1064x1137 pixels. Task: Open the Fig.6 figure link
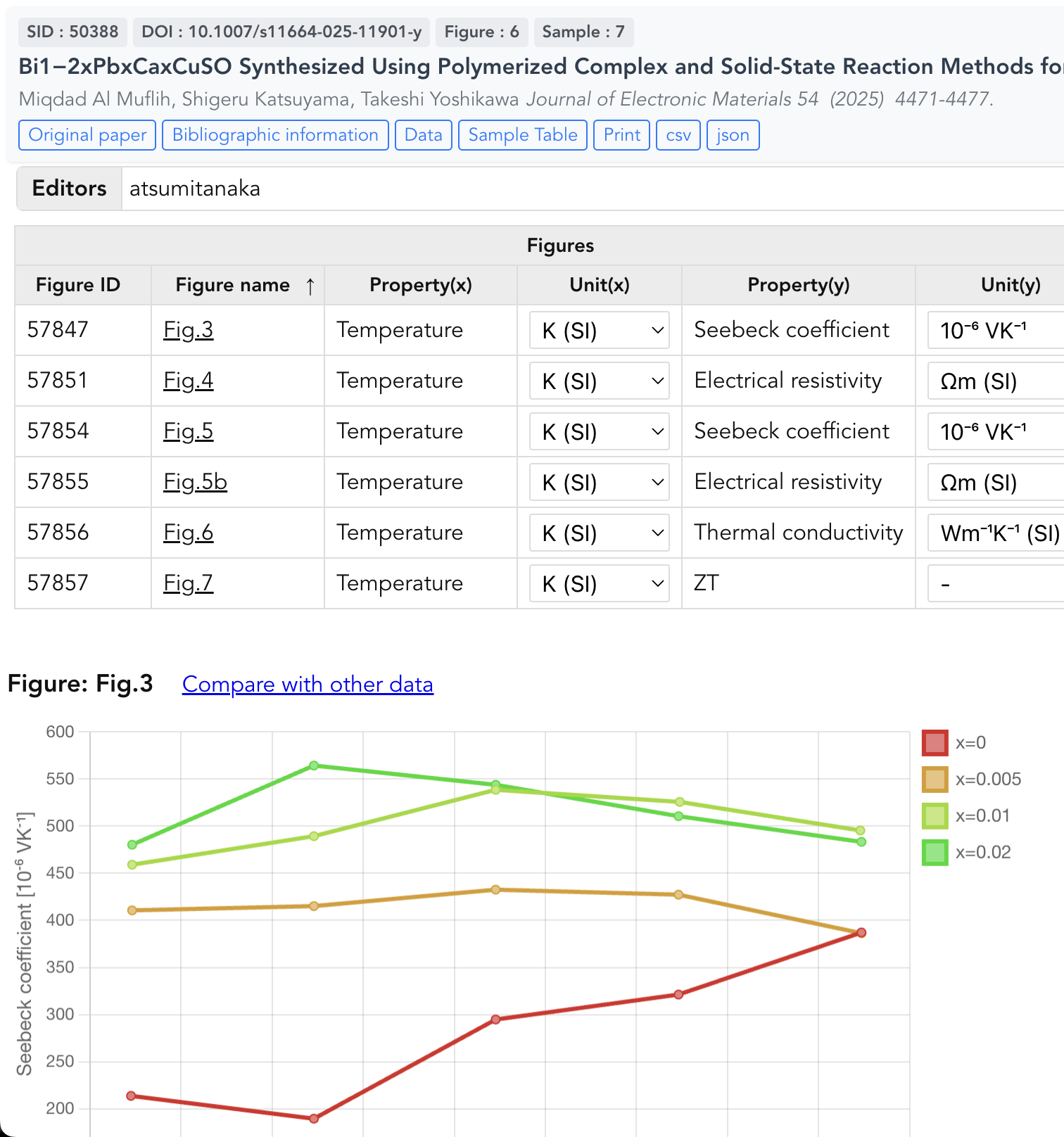tap(188, 533)
